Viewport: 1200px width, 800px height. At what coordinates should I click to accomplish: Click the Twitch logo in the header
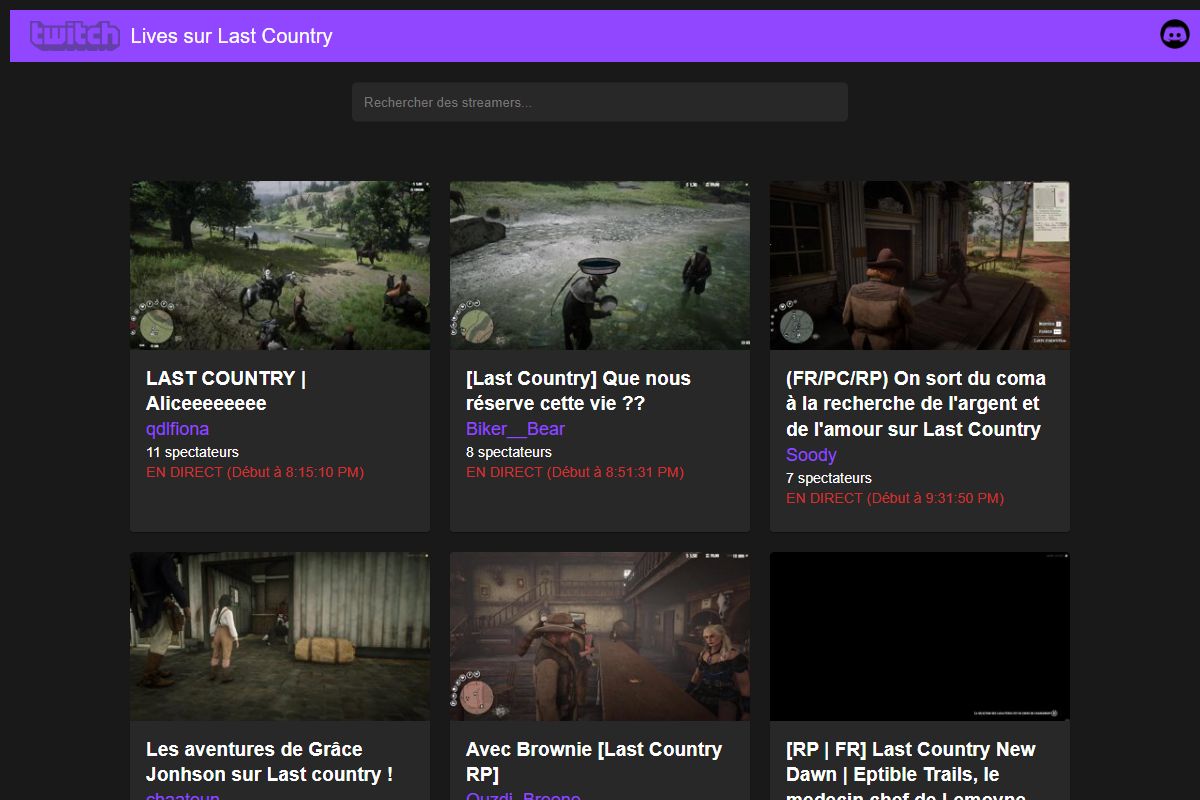tap(75, 35)
